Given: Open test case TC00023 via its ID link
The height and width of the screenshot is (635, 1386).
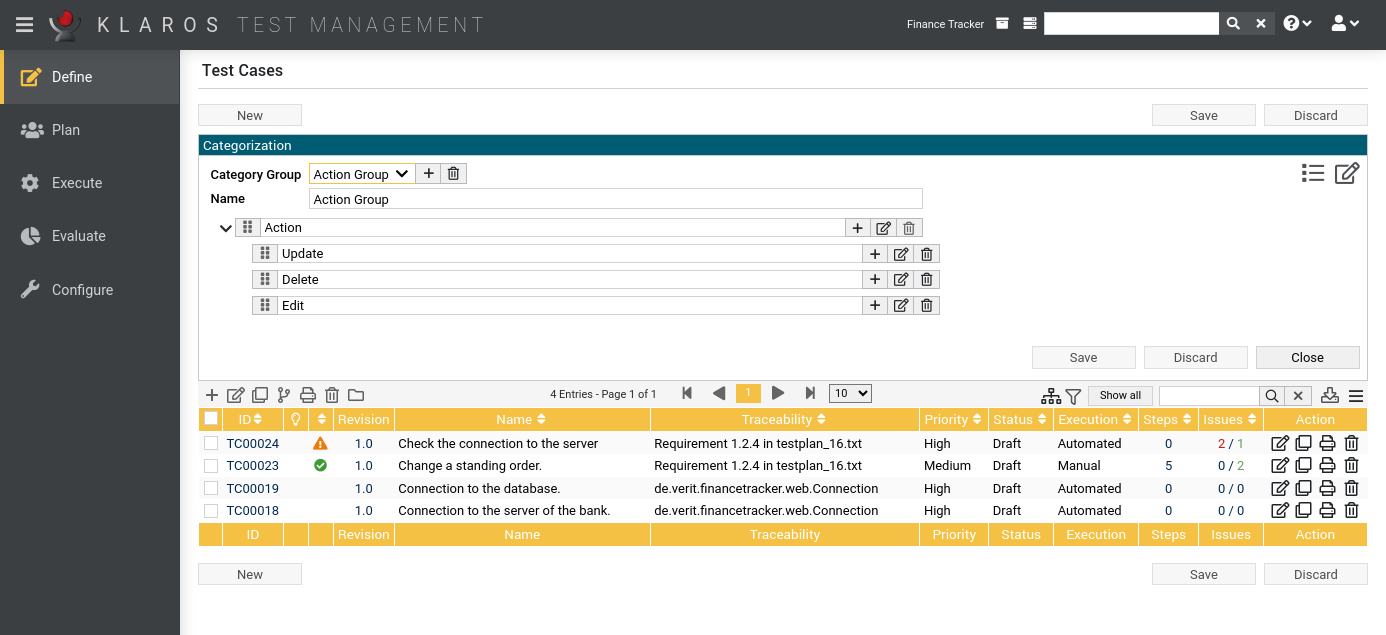Looking at the screenshot, I should click(251, 465).
